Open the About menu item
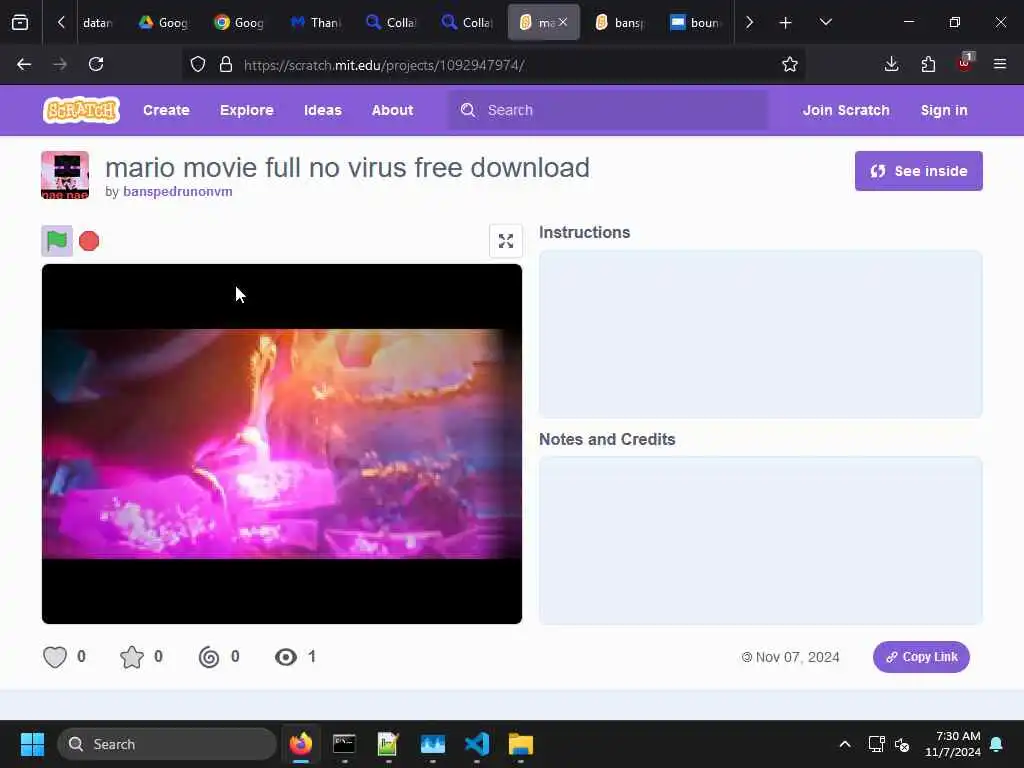 392,110
